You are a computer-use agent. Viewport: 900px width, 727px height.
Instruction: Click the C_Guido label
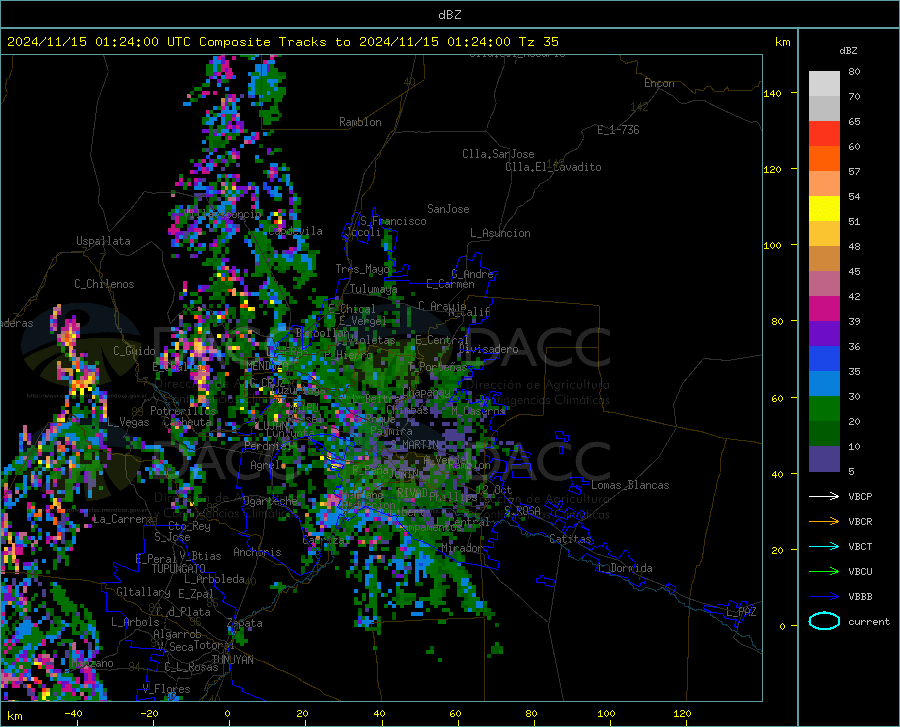tap(134, 351)
